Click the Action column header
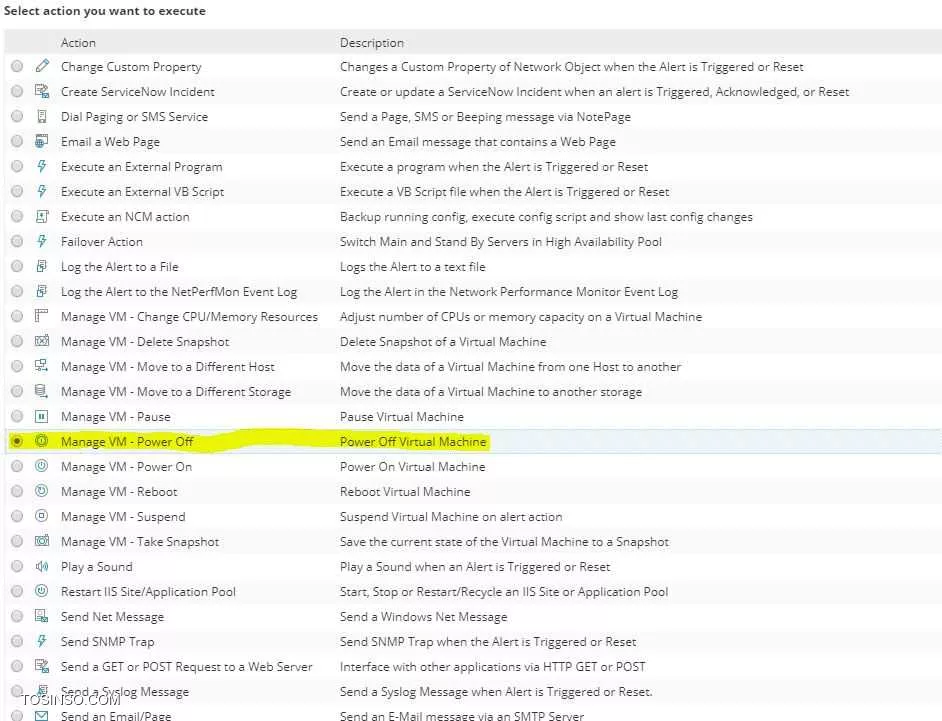 [x=78, y=43]
